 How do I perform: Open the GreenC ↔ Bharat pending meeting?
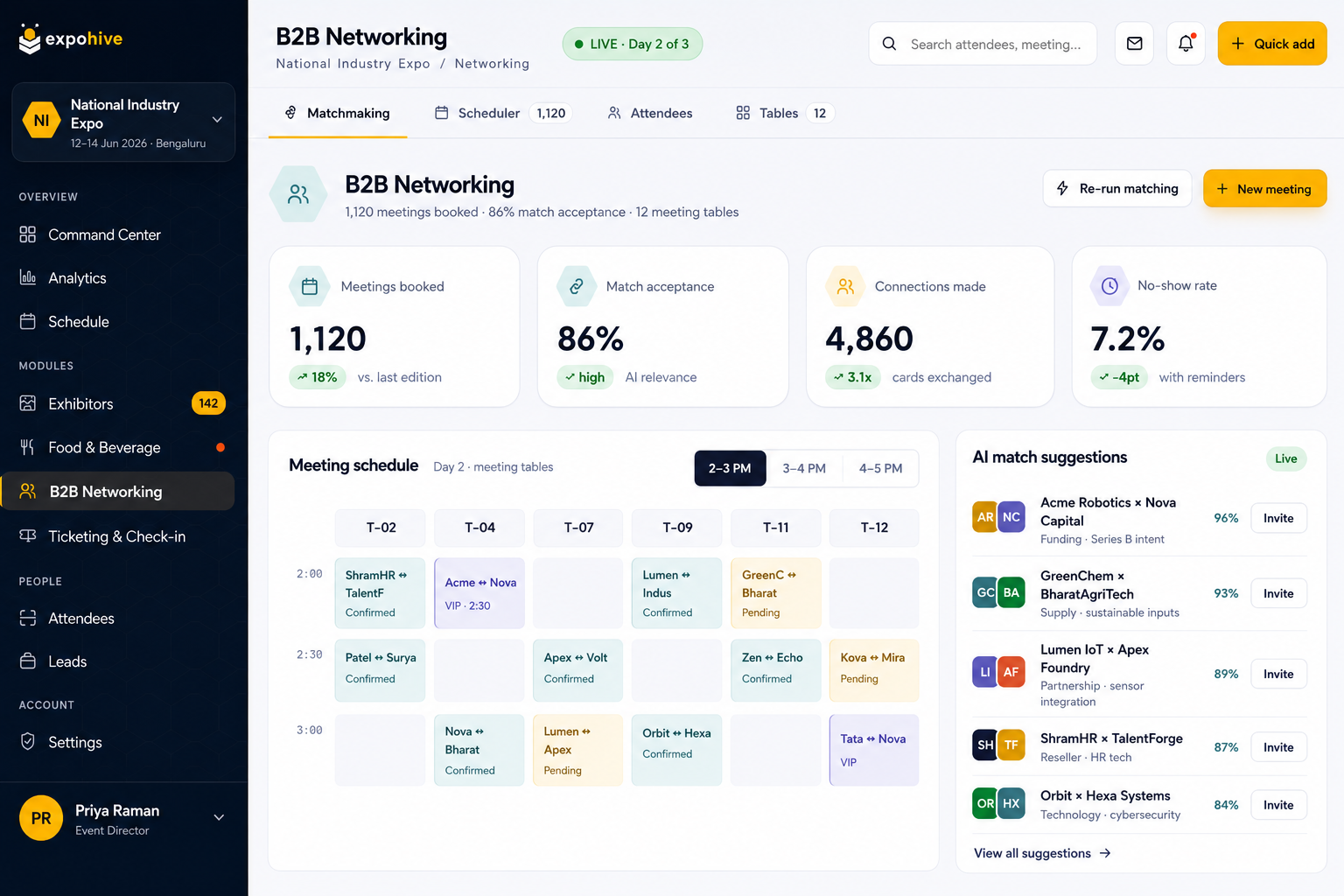pyautogui.click(x=776, y=593)
